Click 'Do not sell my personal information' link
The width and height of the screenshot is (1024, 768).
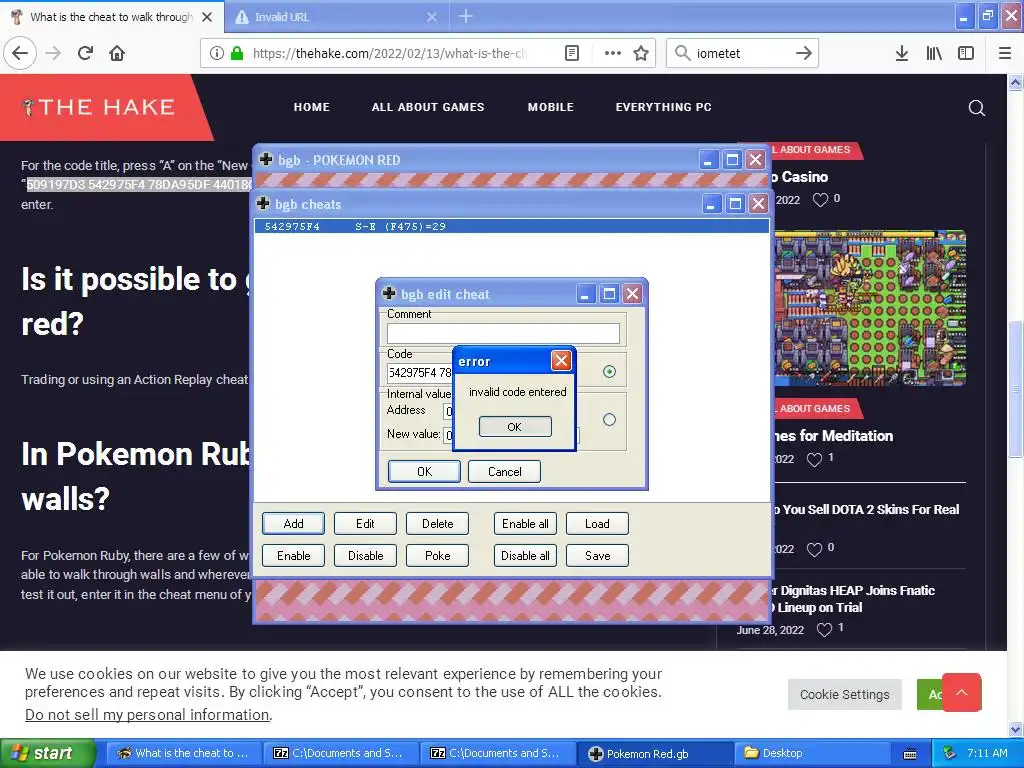coord(147,714)
